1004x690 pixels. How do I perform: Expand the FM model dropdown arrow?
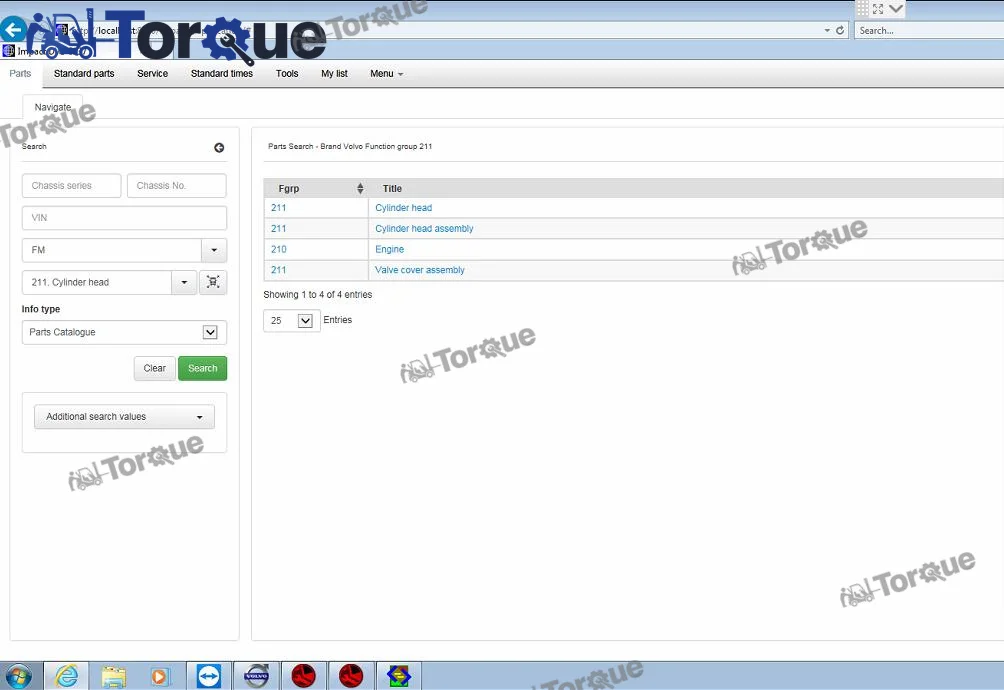214,250
